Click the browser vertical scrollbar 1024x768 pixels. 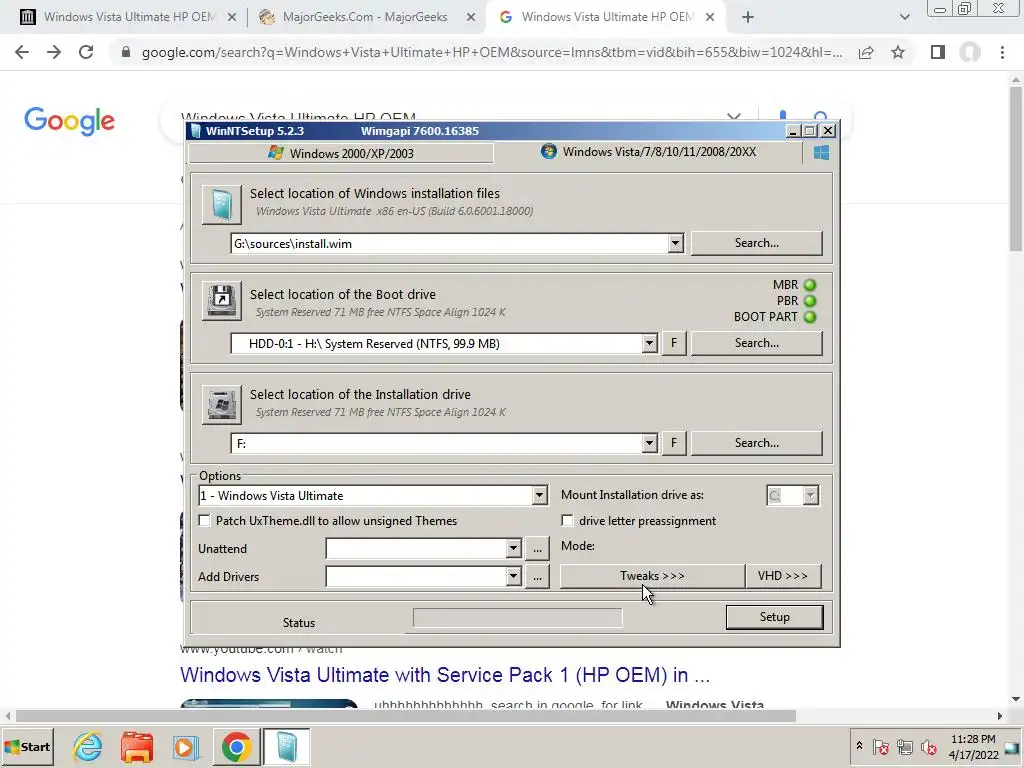(1016, 169)
